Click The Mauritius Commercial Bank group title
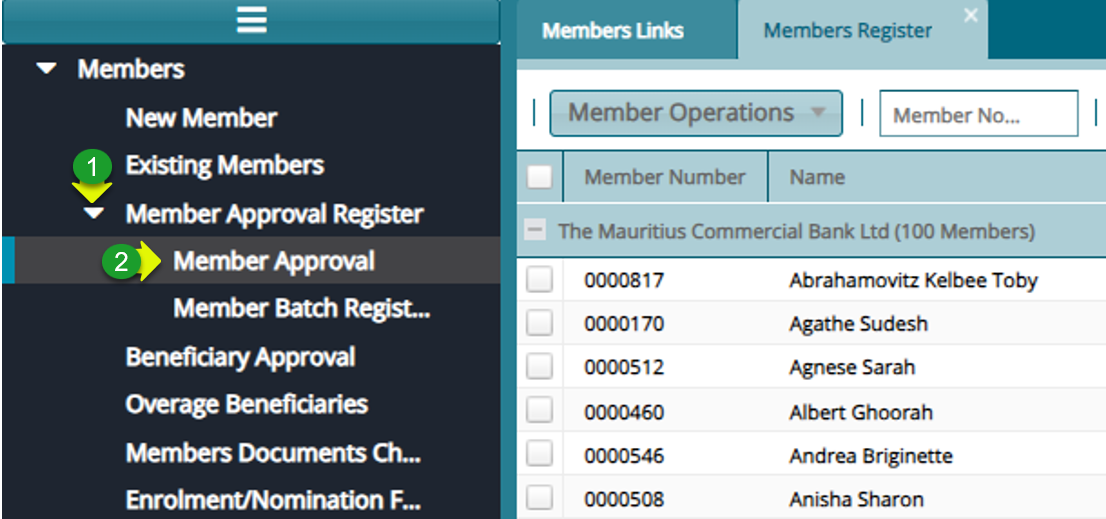1106x519 pixels. point(796,231)
